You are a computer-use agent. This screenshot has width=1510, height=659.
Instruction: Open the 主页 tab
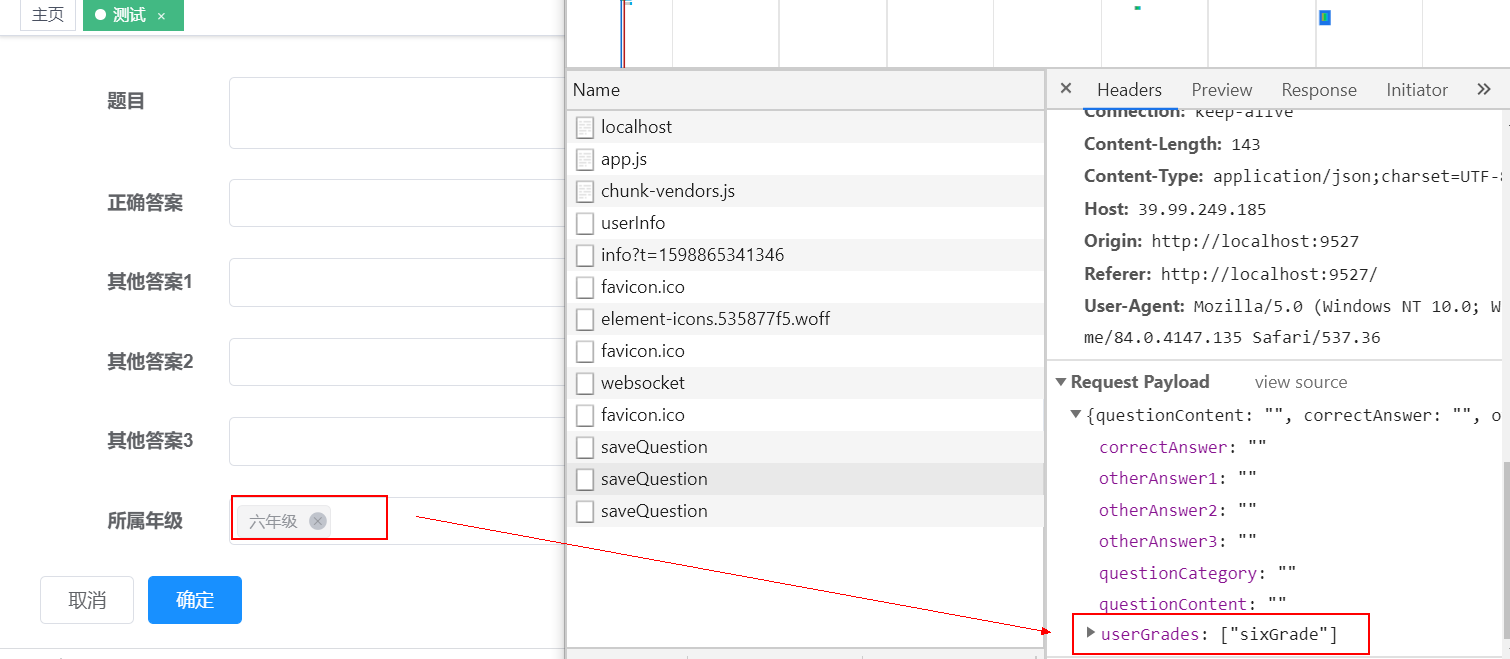pyautogui.click(x=48, y=16)
